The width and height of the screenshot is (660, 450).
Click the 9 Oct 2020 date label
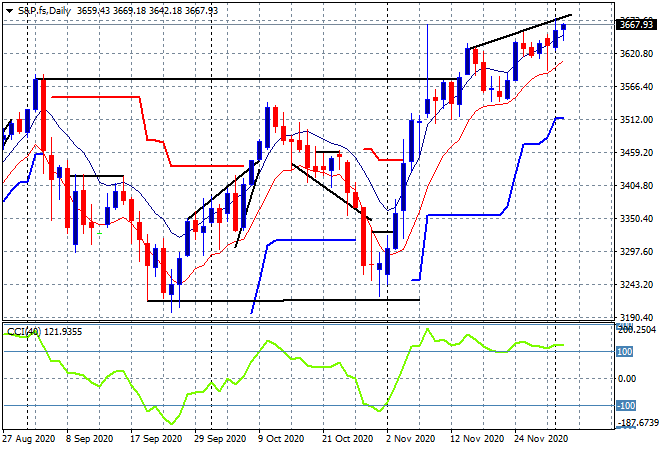coord(281,439)
